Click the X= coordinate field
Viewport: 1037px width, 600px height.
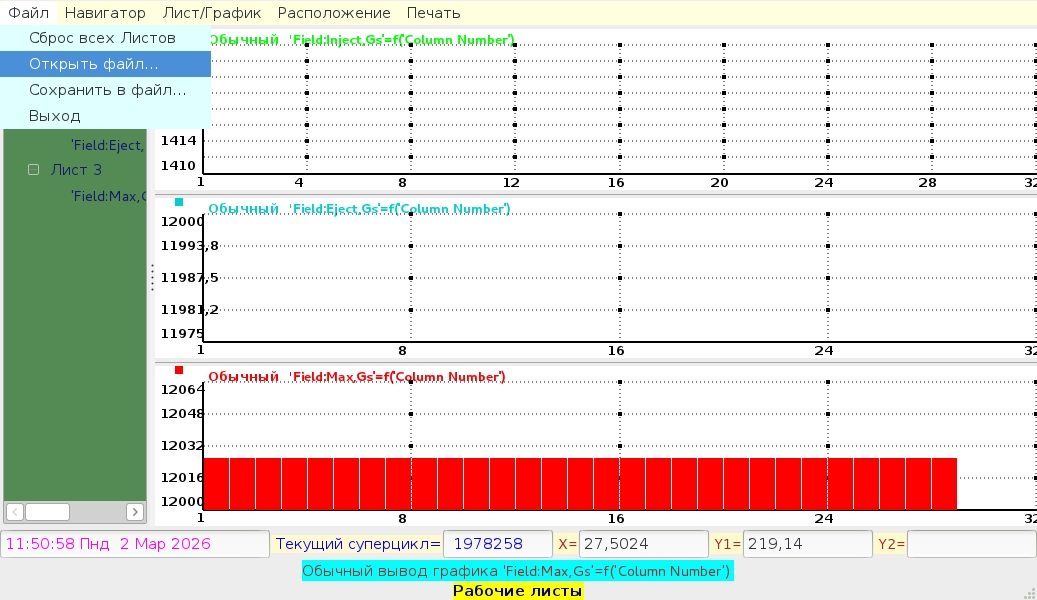click(x=644, y=544)
